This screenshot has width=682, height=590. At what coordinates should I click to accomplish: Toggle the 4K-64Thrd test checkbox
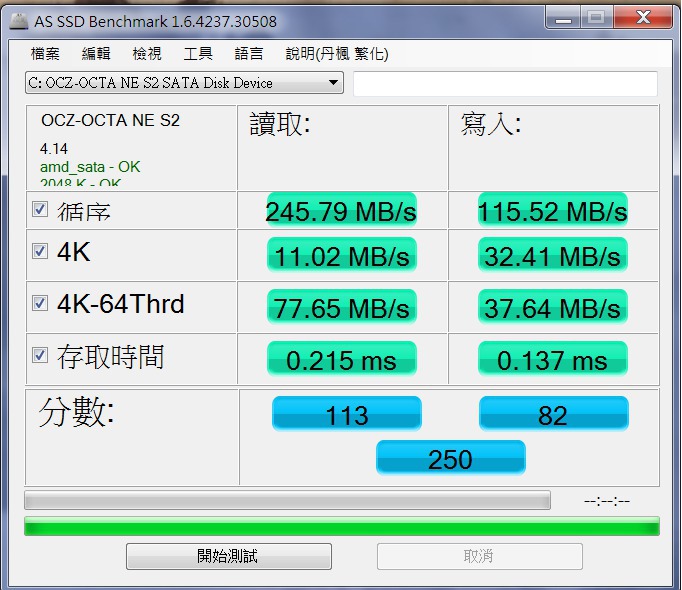(40, 303)
